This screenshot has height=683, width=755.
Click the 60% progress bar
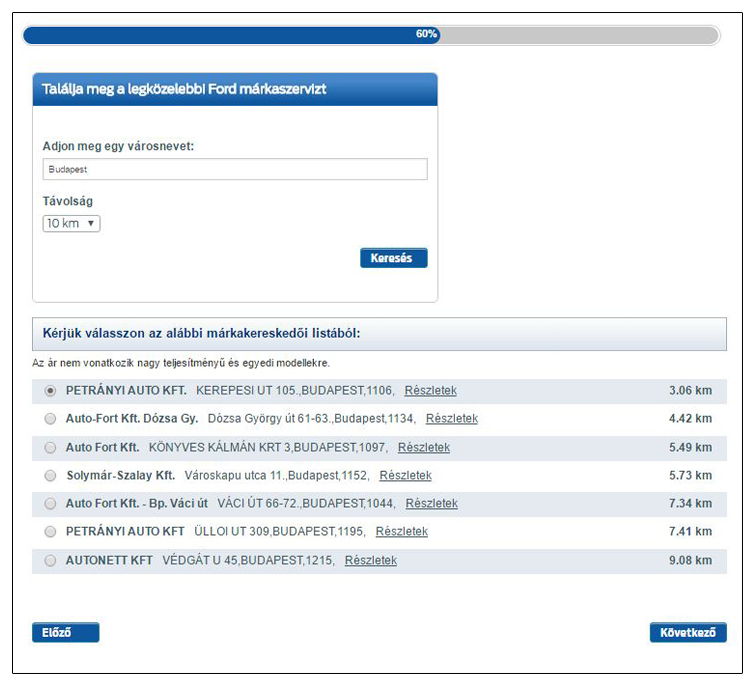point(371,35)
